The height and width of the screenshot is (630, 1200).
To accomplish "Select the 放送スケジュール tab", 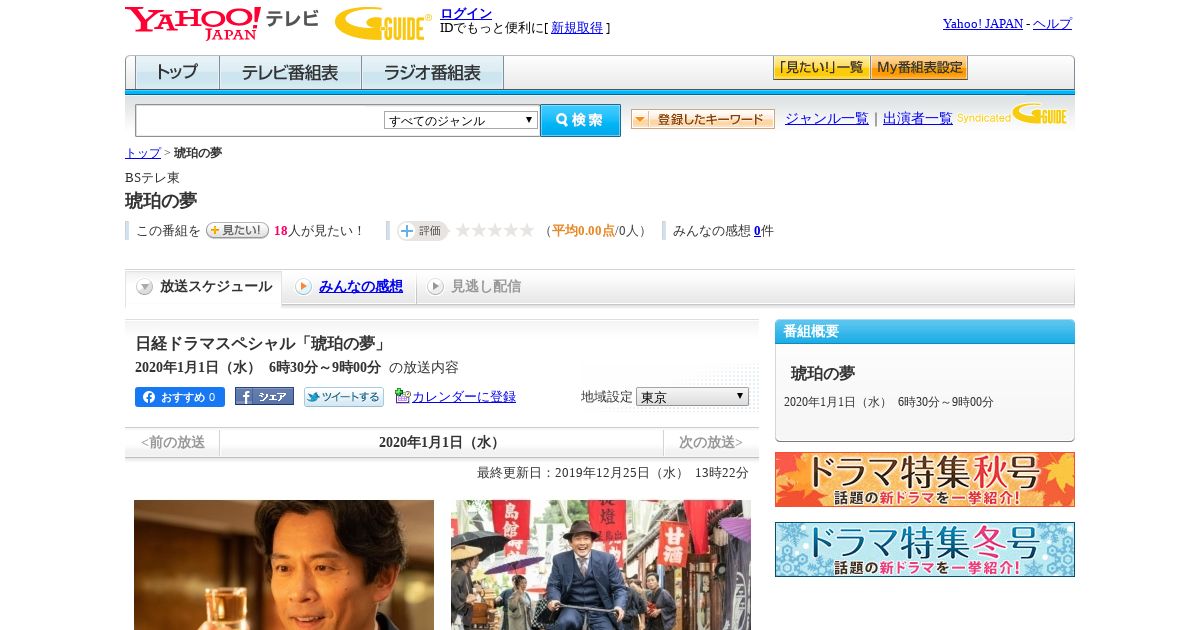I will (204, 287).
